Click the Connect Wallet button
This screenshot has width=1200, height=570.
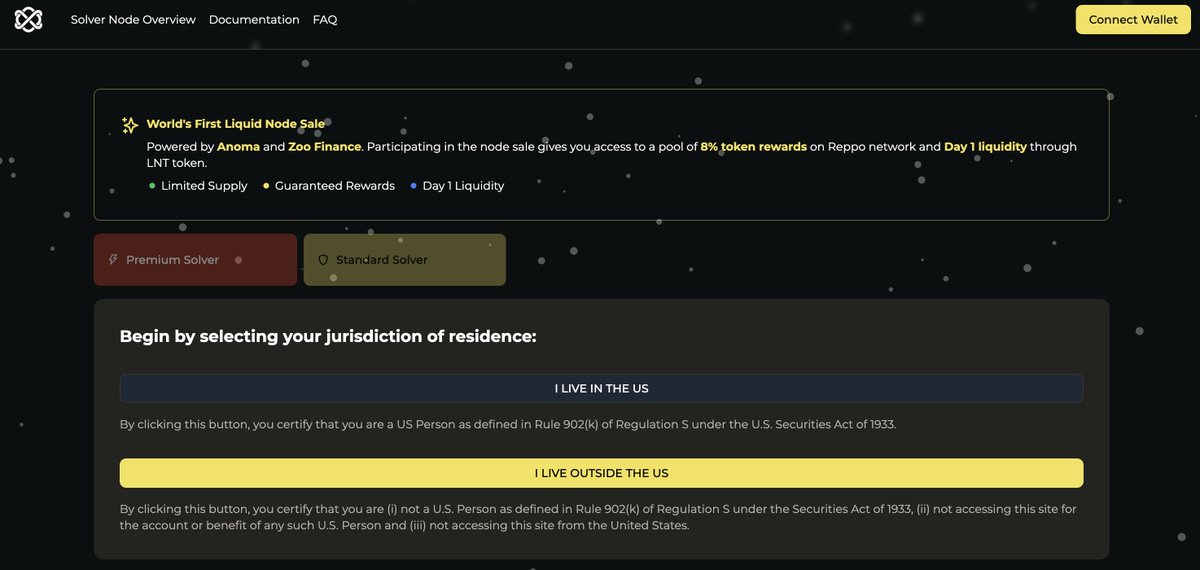(1133, 20)
